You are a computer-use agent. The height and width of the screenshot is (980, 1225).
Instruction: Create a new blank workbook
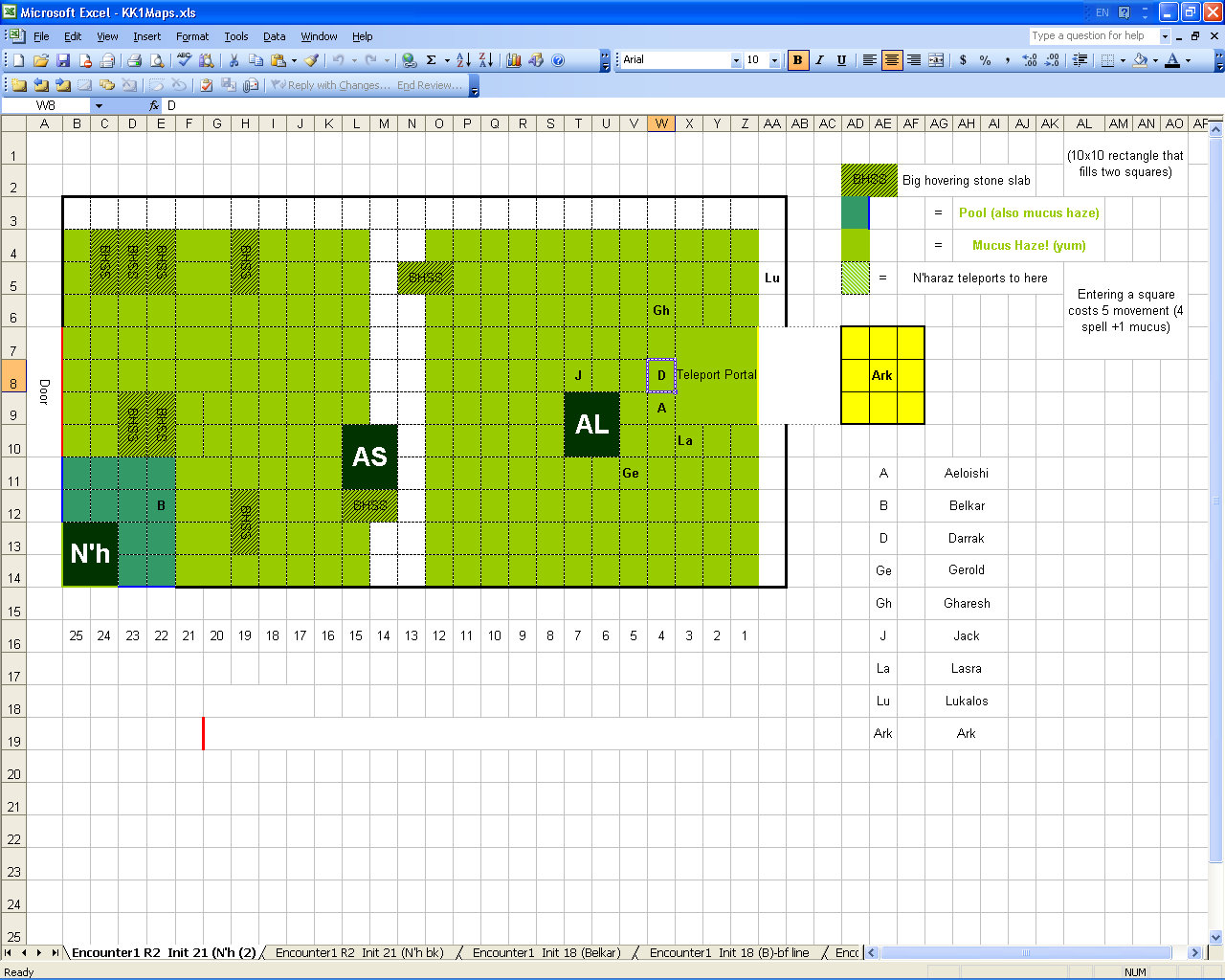click(x=18, y=60)
